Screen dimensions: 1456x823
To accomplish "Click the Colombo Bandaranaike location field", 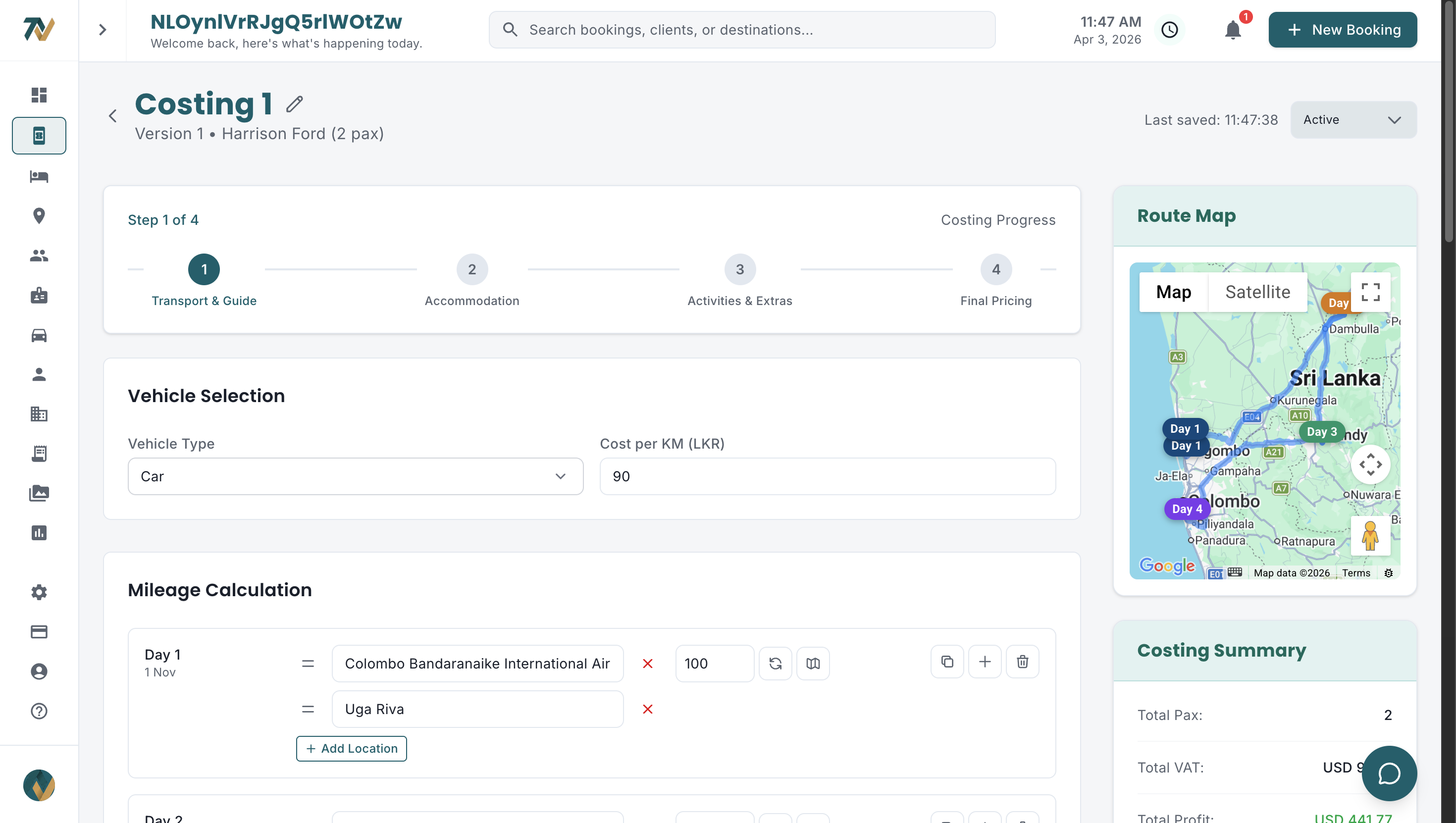I will pos(477,663).
